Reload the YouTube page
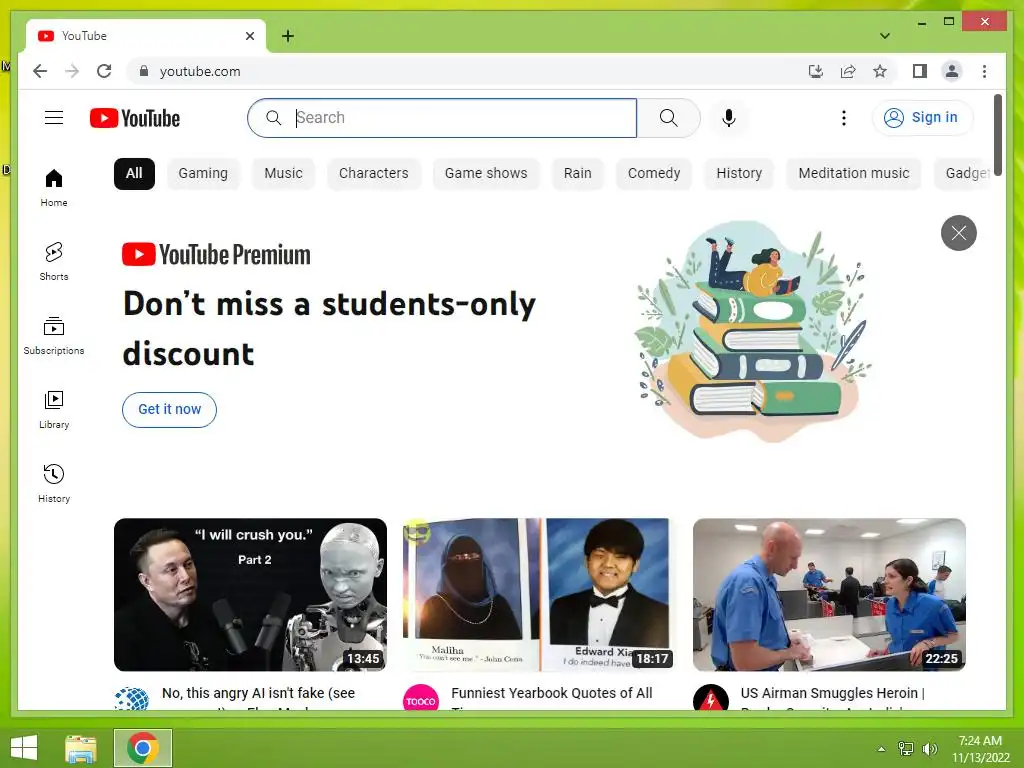This screenshot has width=1024, height=768. (x=104, y=71)
